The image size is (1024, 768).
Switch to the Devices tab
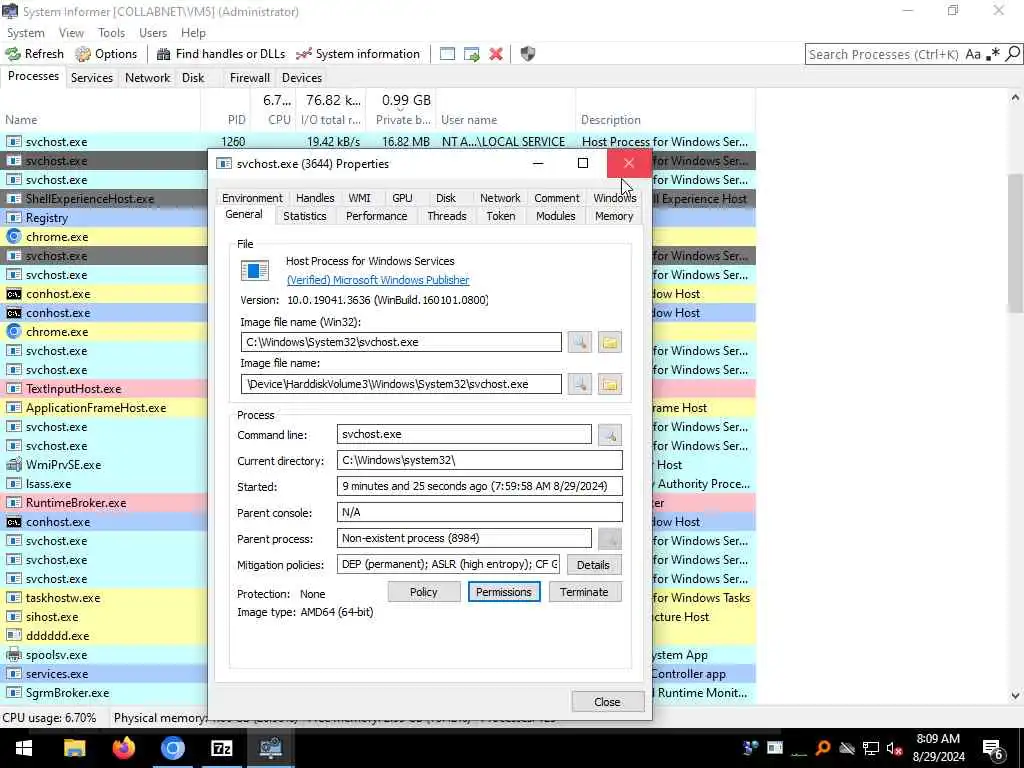pyautogui.click(x=302, y=78)
